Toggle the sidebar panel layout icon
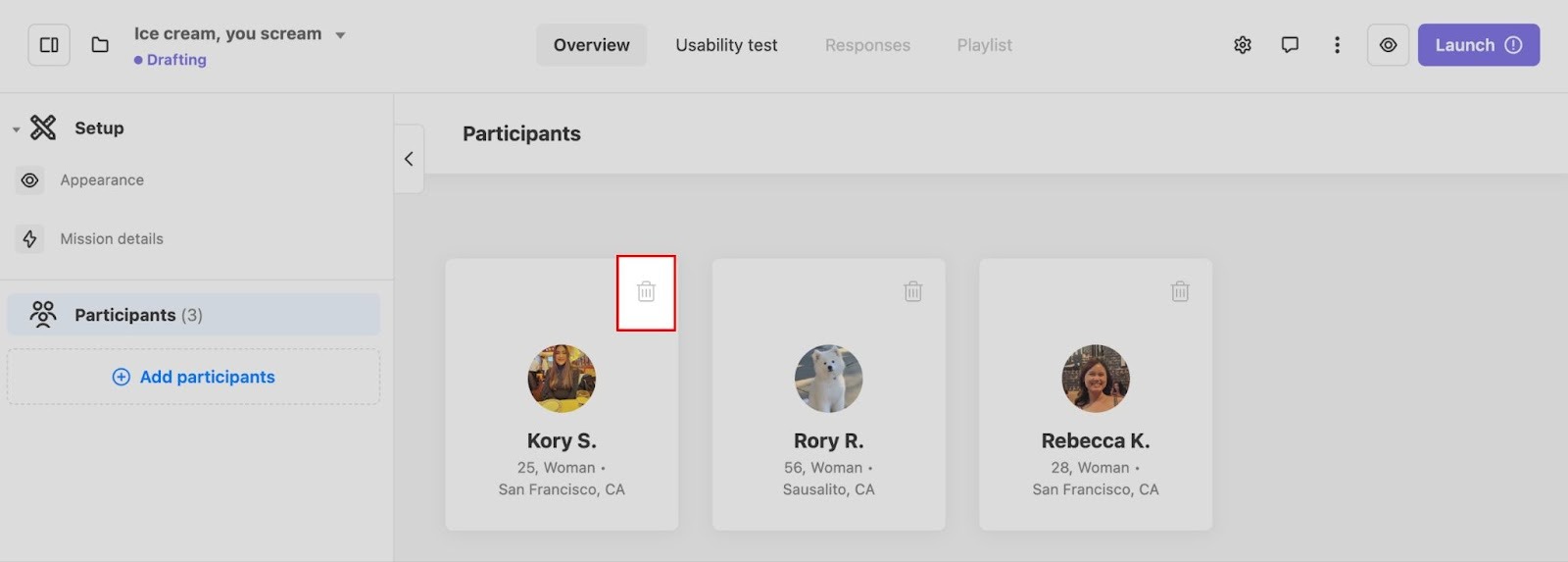The image size is (1568, 562). click(49, 45)
